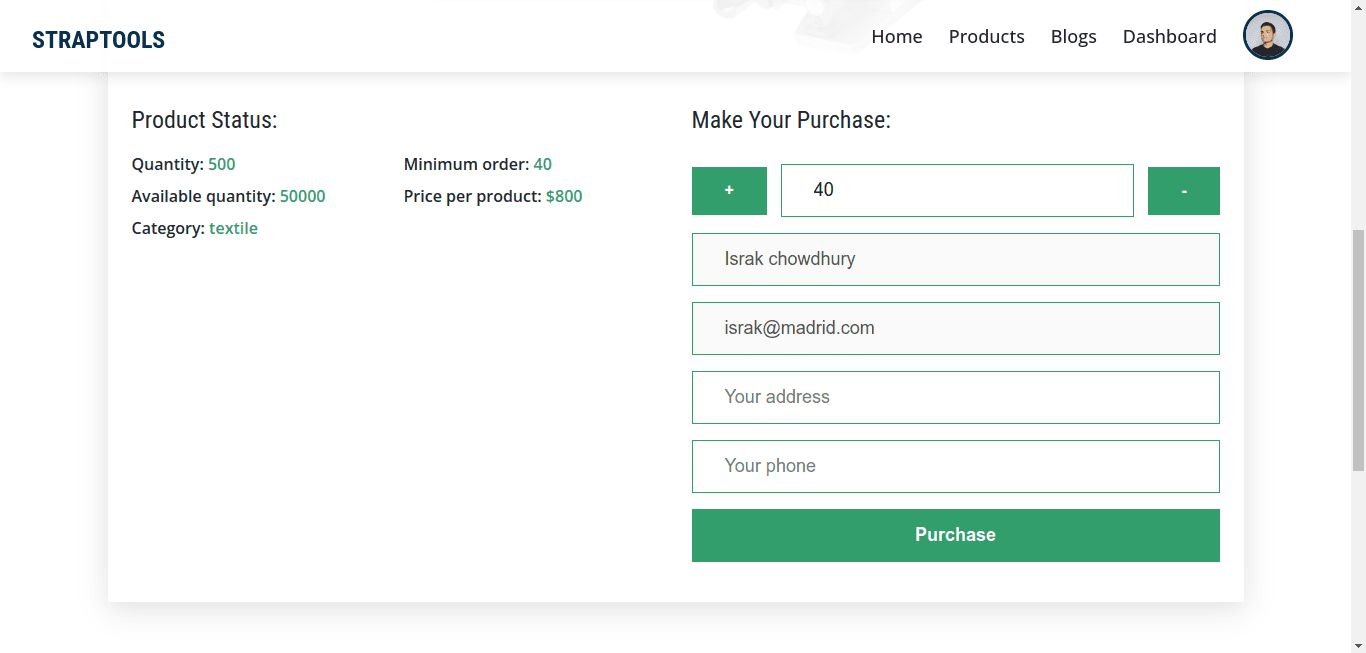
Task: Open the user profile avatar
Action: click(1267, 36)
